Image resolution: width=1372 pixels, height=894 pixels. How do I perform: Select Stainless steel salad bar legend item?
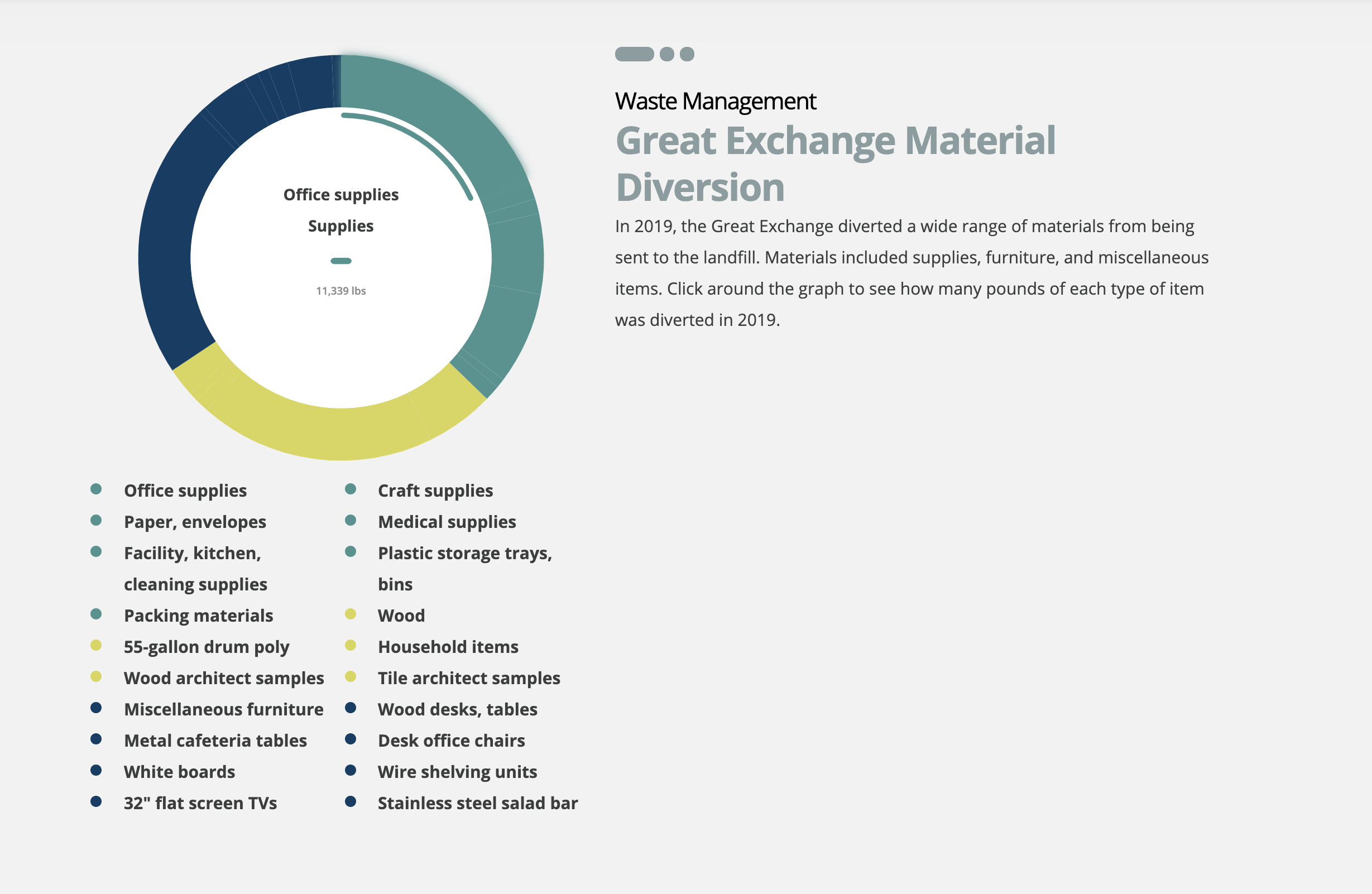pyautogui.click(x=477, y=803)
